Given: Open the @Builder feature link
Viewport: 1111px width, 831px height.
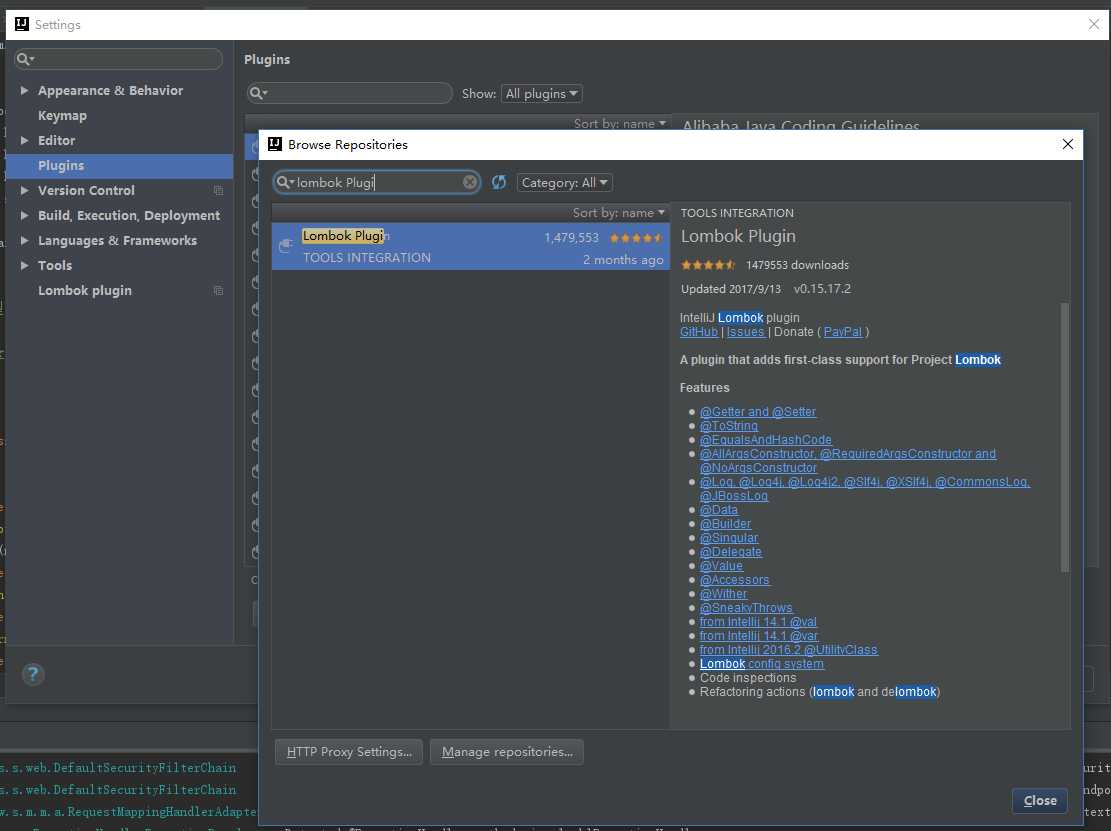Looking at the screenshot, I should (x=725, y=524).
